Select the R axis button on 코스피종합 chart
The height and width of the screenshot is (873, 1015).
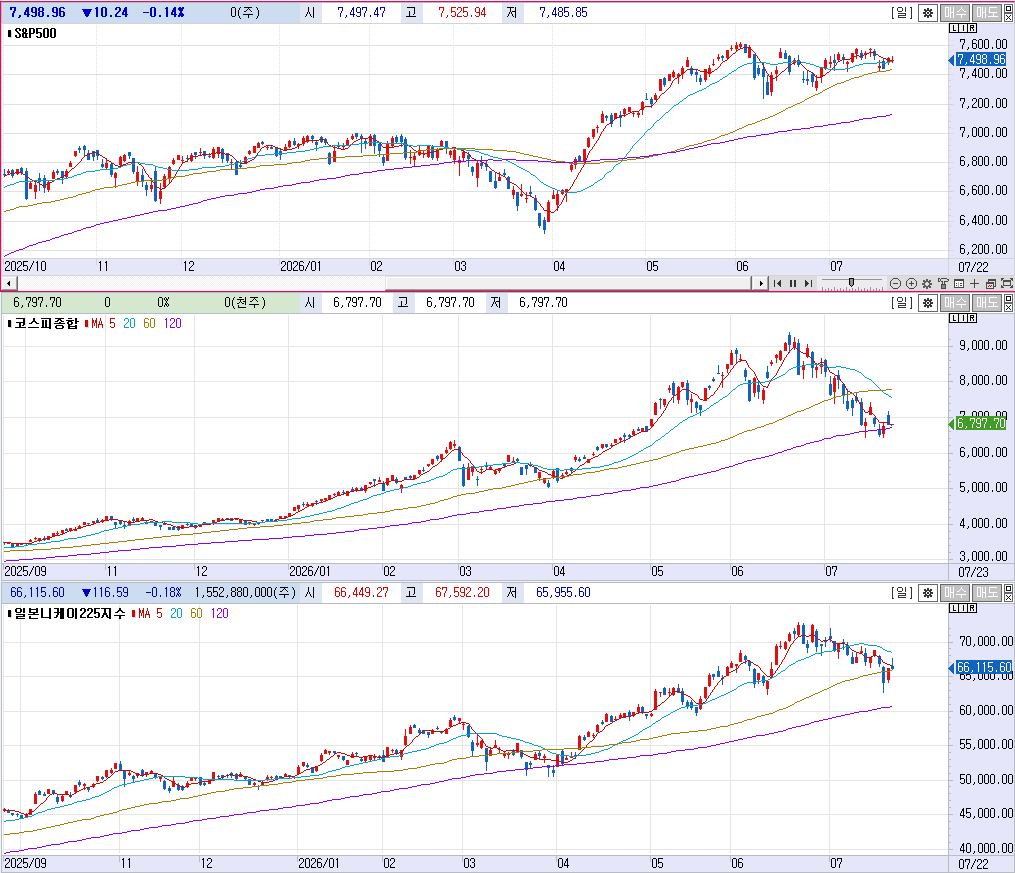pyautogui.click(x=972, y=318)
